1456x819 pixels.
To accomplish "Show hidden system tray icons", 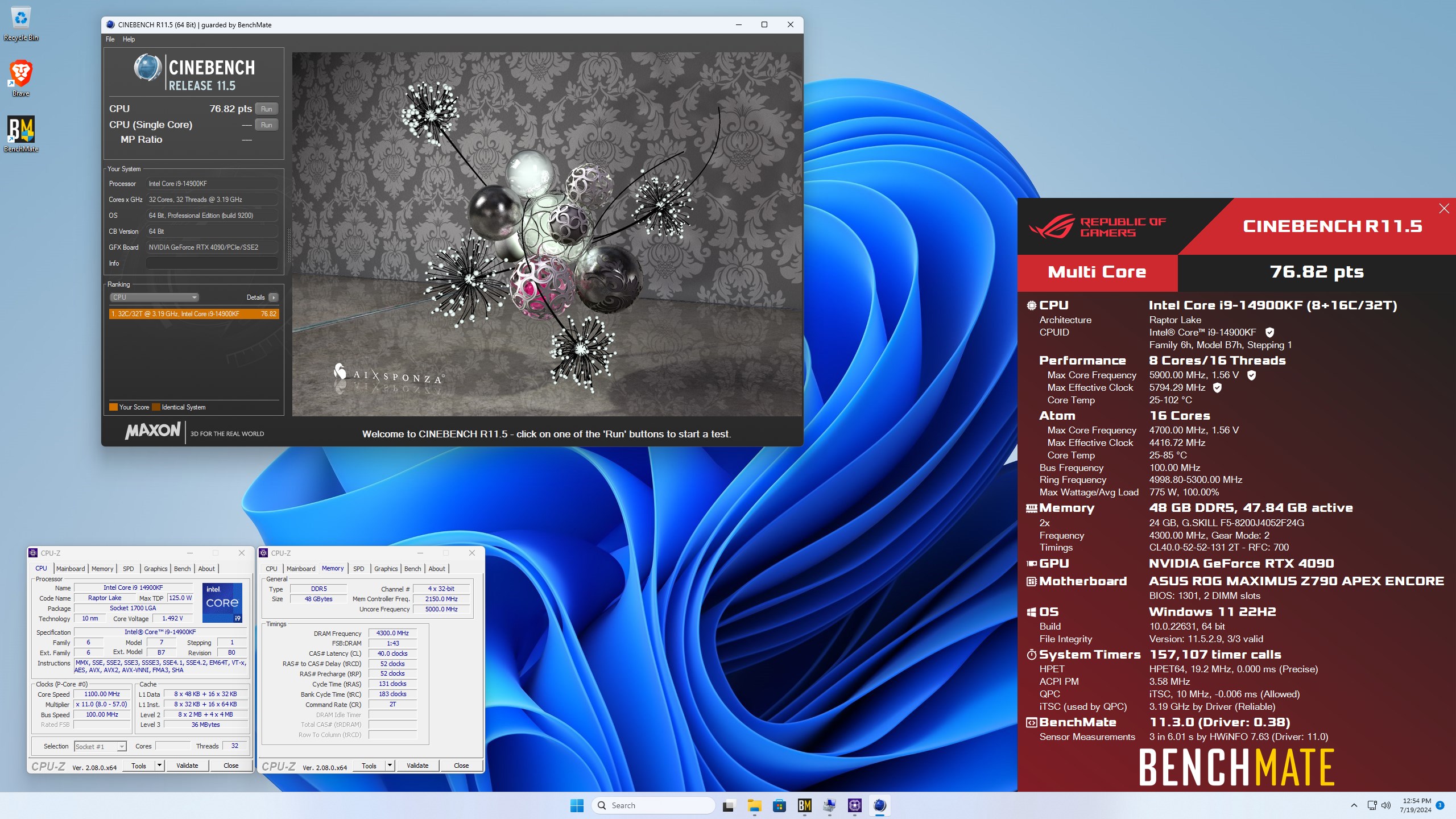I will (x=1354, y=805).
